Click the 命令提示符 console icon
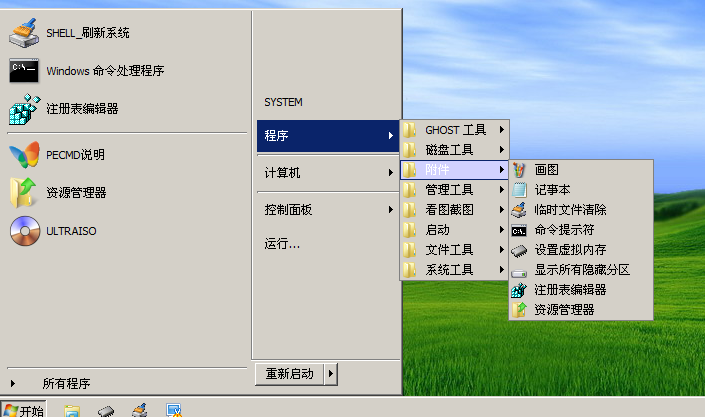Screen dimensions: 705x417 pyautogui.click(x=519, y=231)
